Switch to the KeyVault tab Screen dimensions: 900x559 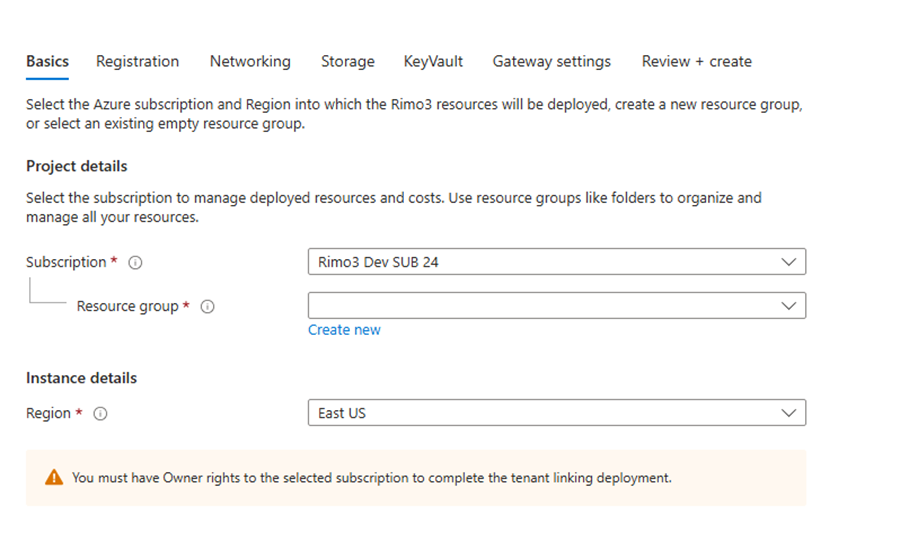433,62
